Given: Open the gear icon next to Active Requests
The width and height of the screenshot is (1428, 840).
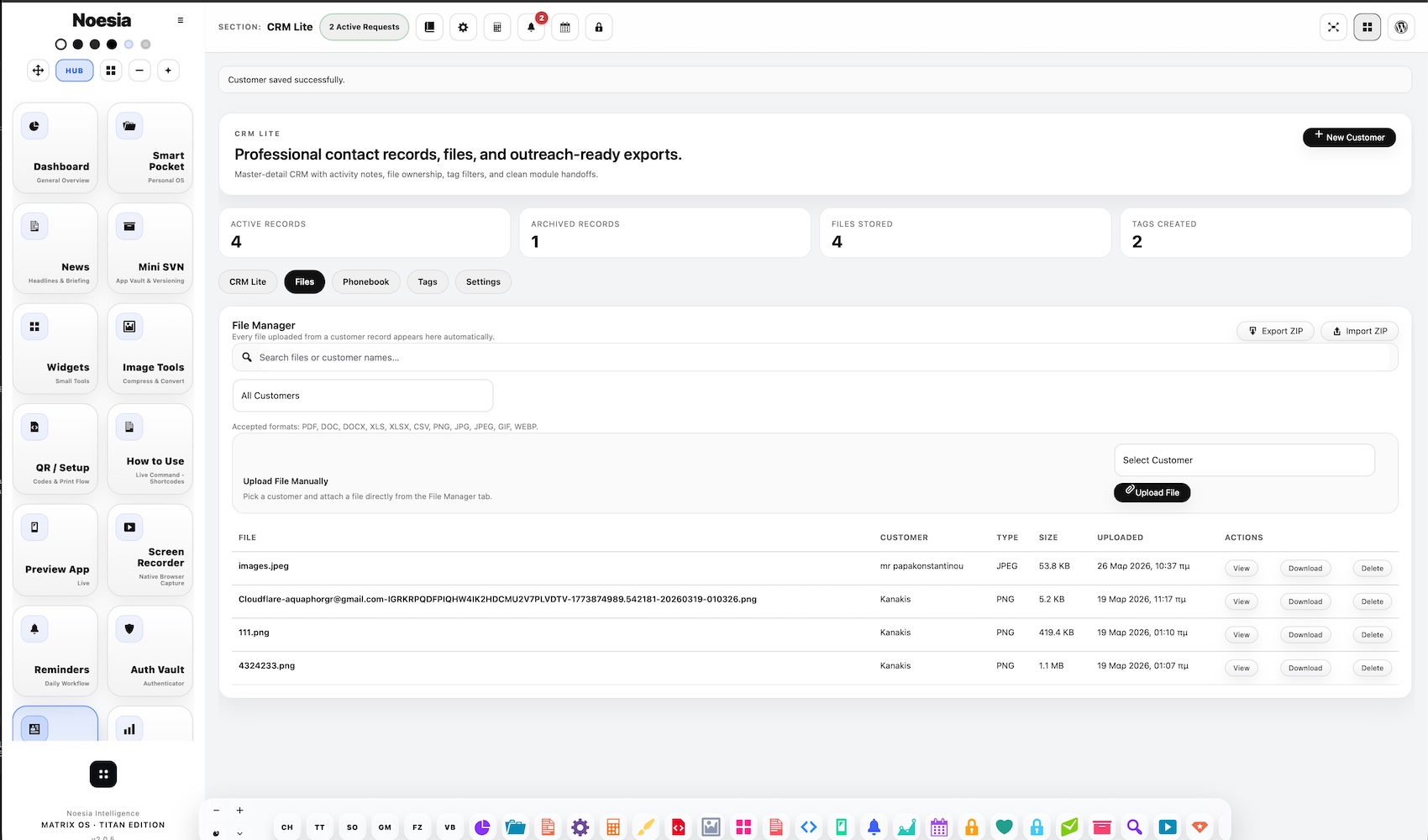Looking at the screenshot, I should coord(463,27).
